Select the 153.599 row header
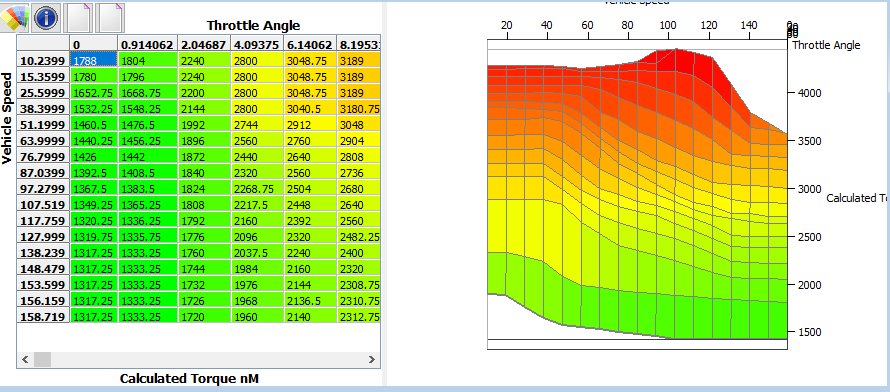This screenshot has height=392, width=890. click(x=43, y=284)
